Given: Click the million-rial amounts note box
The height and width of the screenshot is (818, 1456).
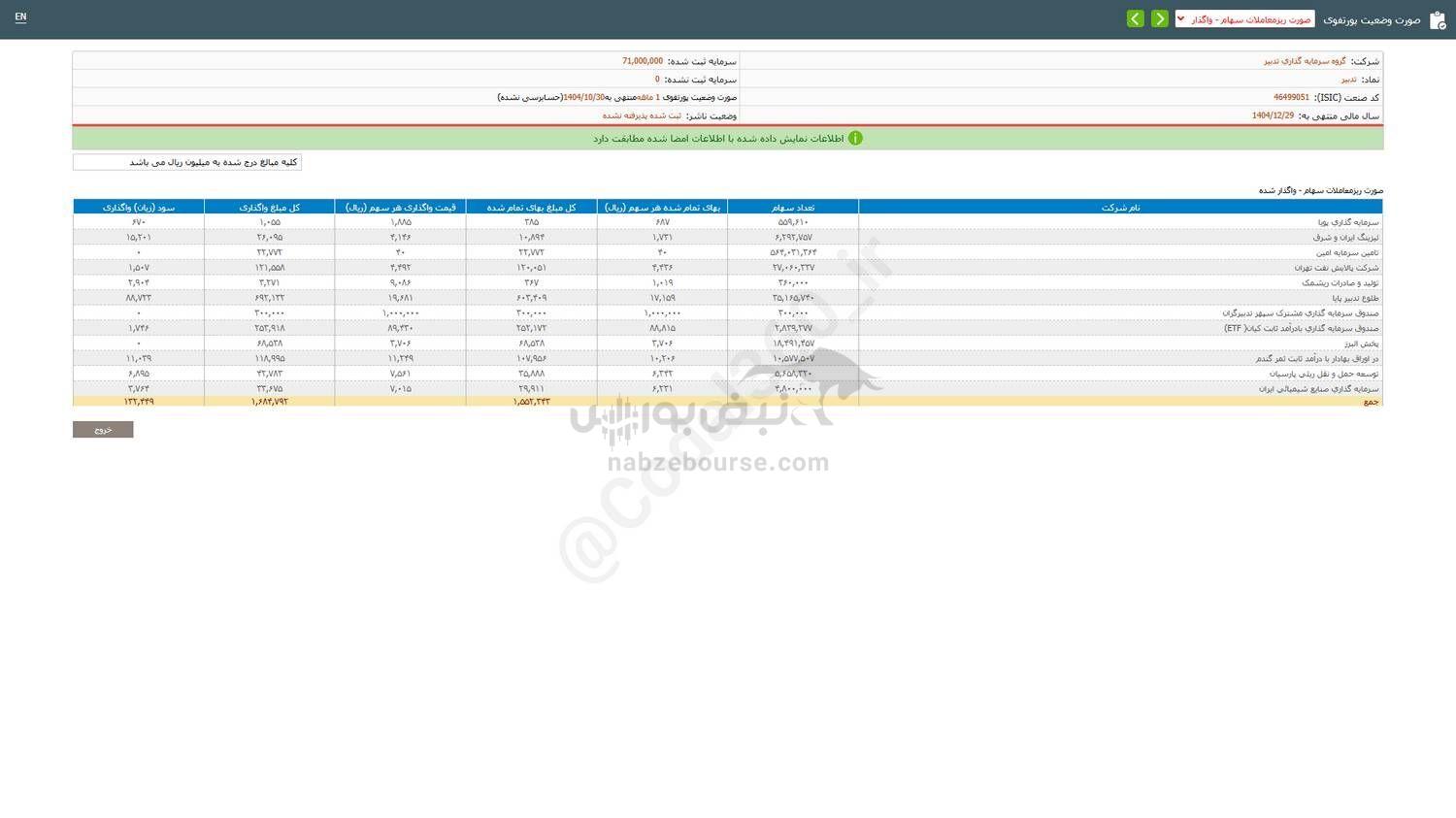Looking at the screenshot, I should coord(187,163).
